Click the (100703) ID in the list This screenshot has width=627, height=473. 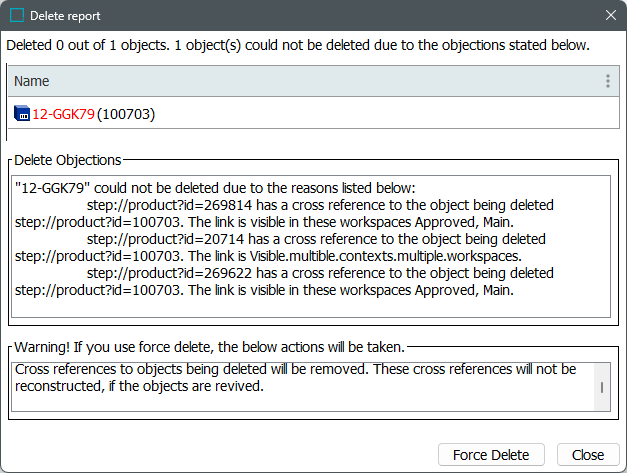point(126,114)
